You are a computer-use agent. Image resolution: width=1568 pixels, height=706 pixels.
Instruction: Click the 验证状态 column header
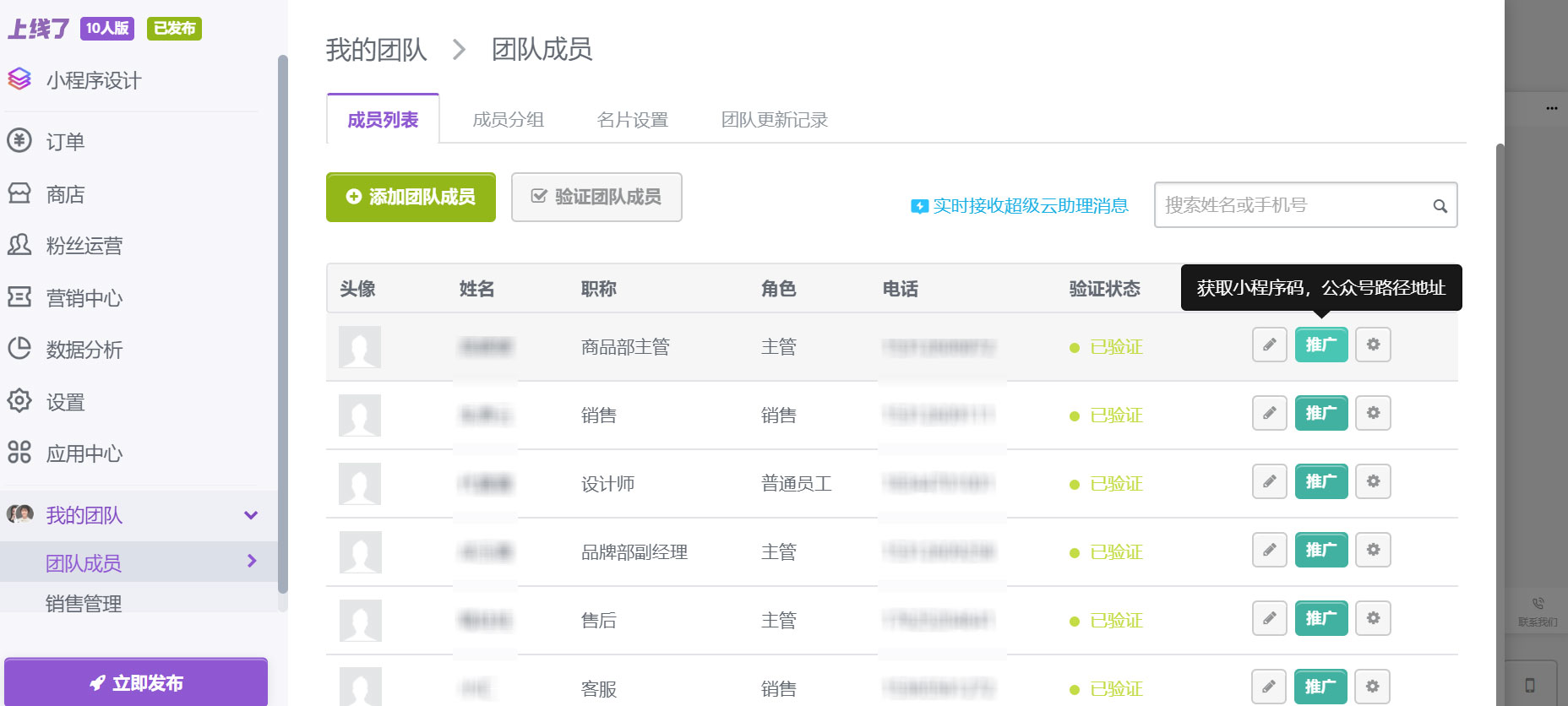[x=1104, y=289]
